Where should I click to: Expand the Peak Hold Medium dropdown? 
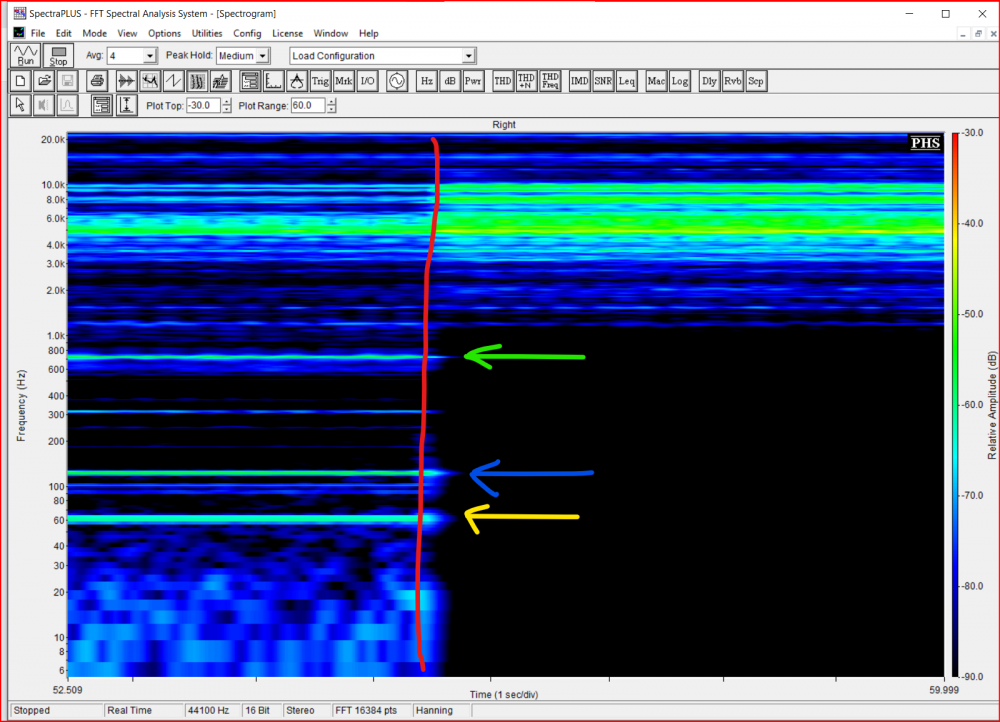coord(262,56)
